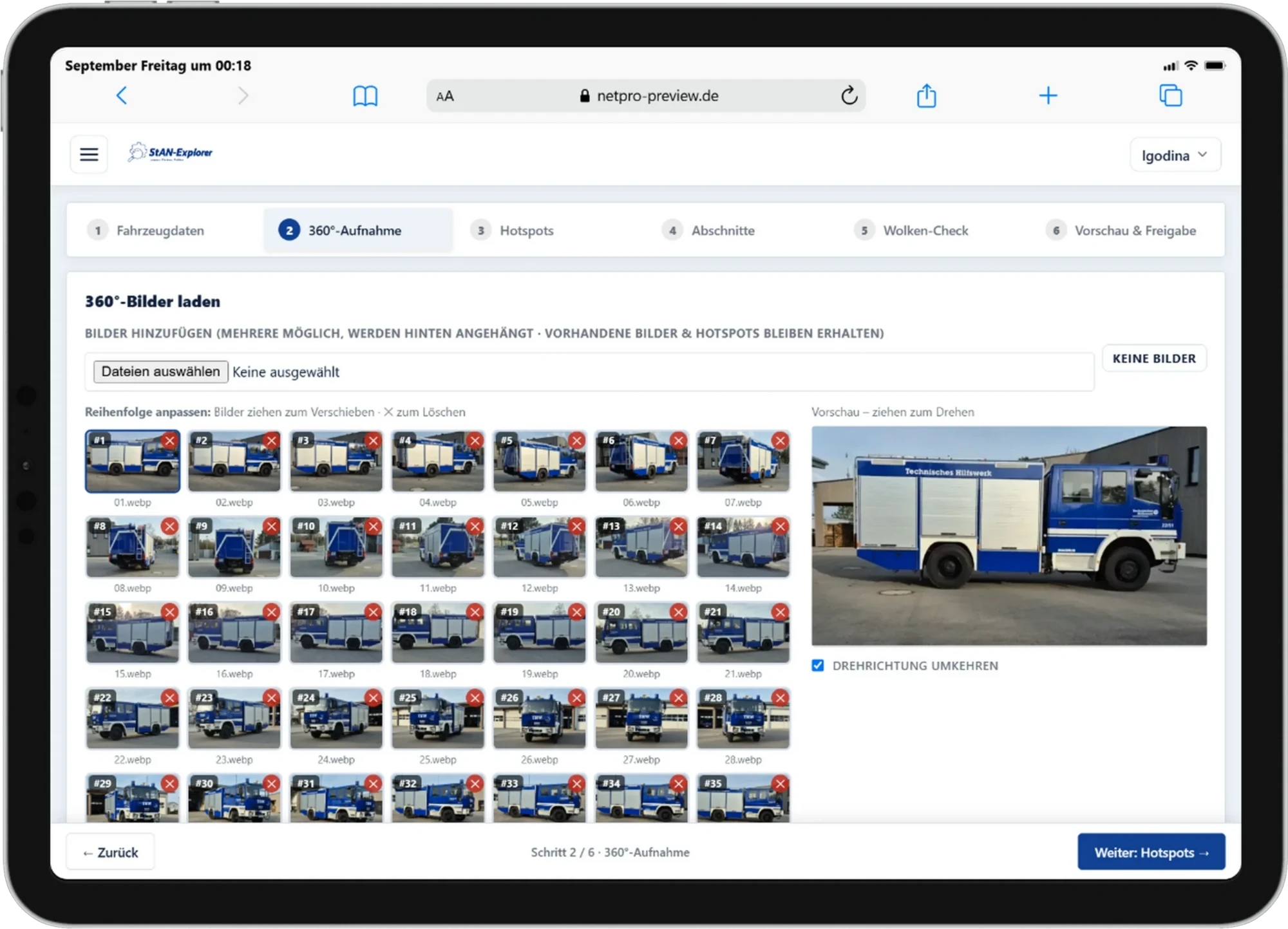Select thumbnail 26.webp
Viewport: 1288px width, 929px height.
[x=540, y=718]
